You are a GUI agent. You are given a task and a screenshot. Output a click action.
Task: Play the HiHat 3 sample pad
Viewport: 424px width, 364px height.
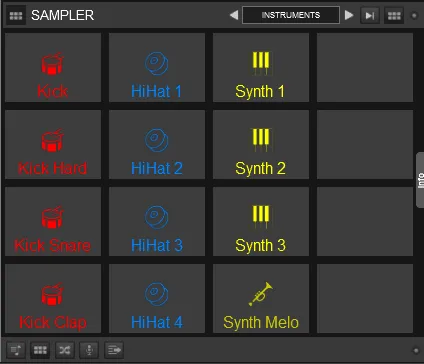tap(157, 221)
